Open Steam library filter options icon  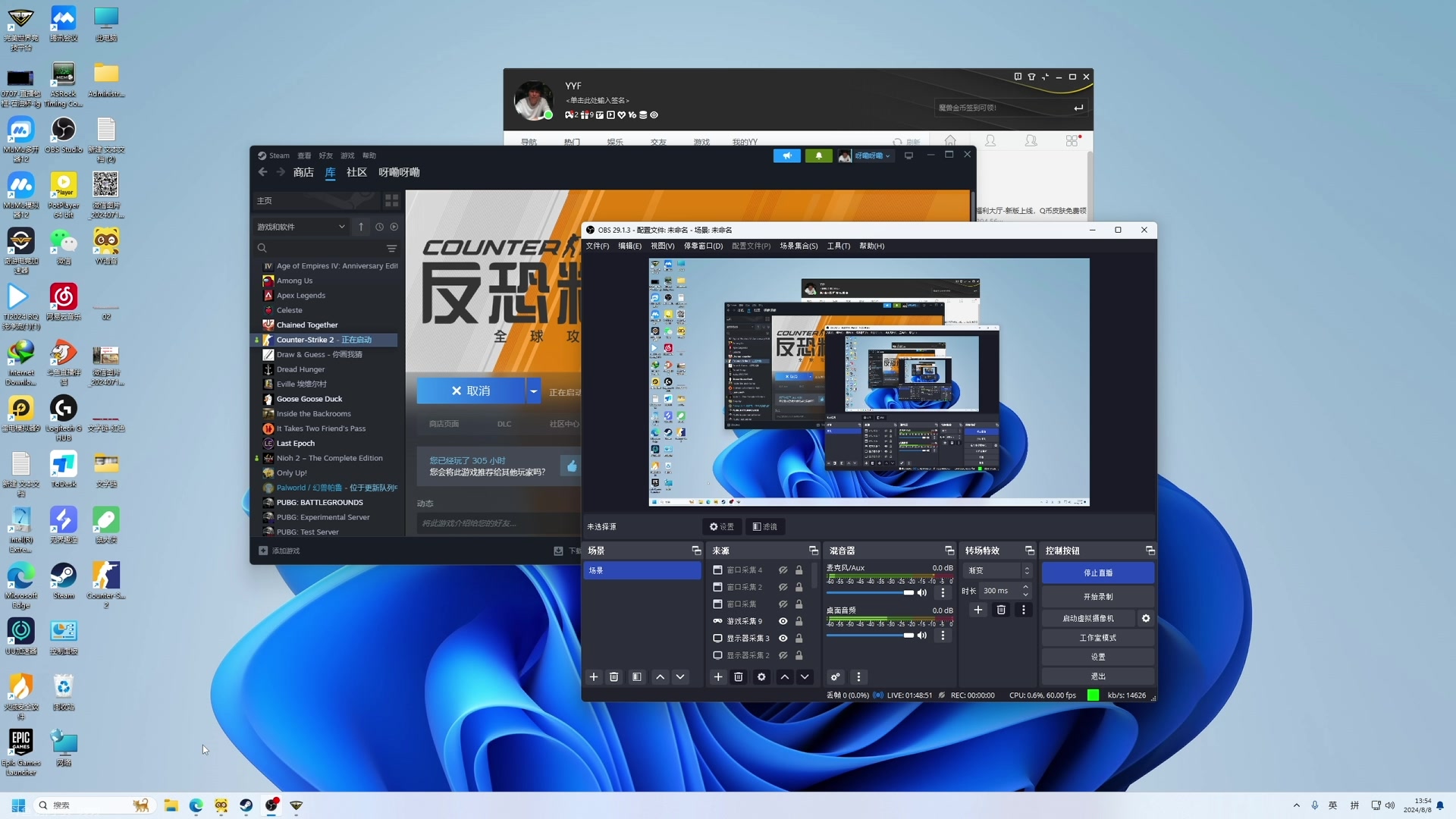pos(392,248)
